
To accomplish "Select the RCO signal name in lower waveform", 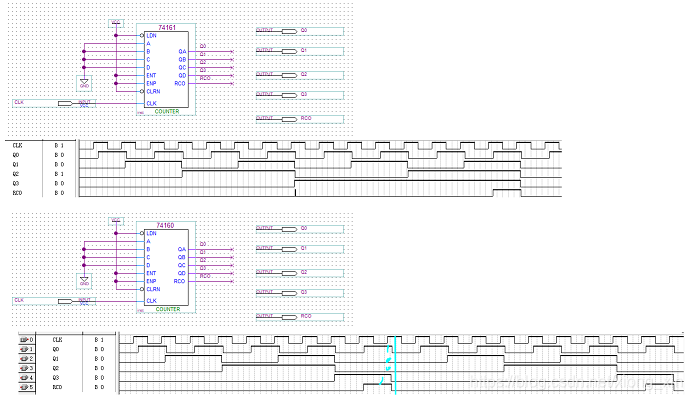I will pyautogui.click(x=57, y=387).
